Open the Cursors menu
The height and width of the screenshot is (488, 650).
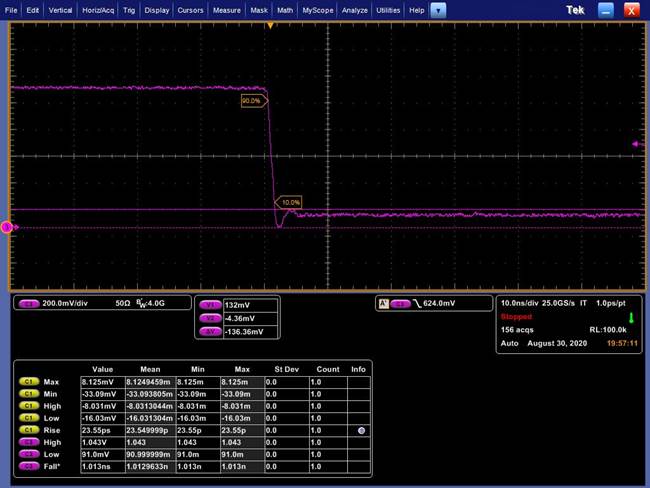(190, 10)
